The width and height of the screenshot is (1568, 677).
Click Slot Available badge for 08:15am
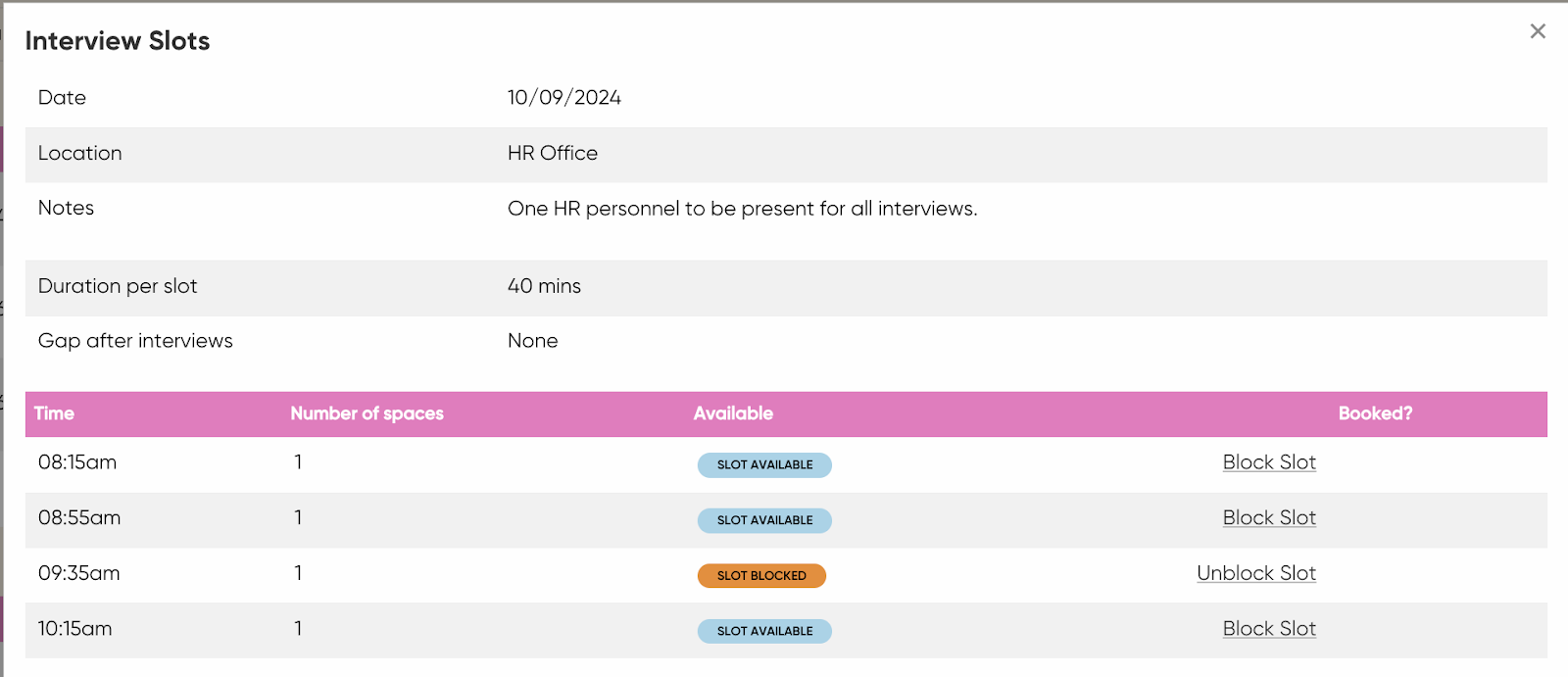coord(764,465)
